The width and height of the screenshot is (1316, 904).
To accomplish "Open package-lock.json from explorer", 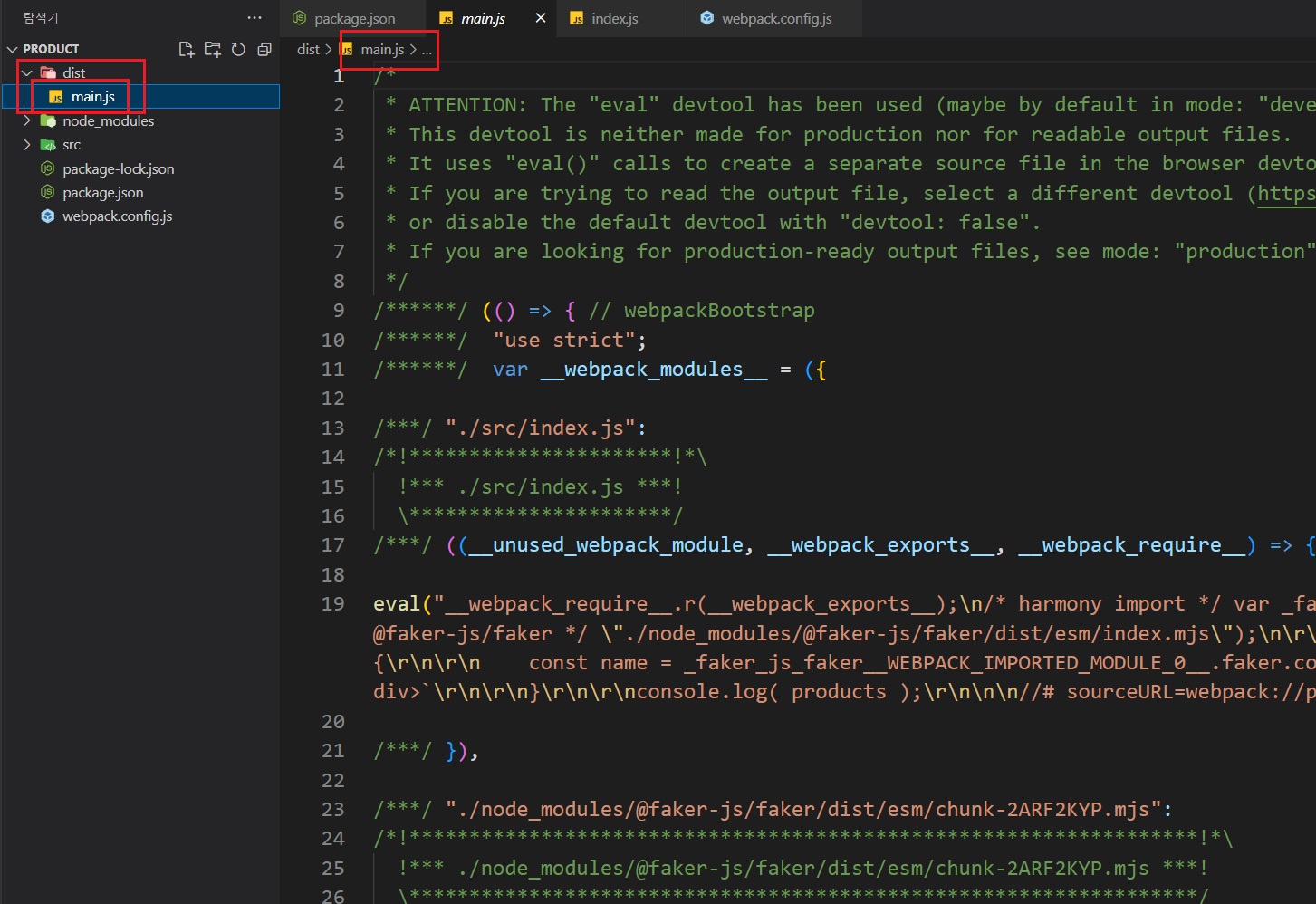I will [x=118, y=168].
